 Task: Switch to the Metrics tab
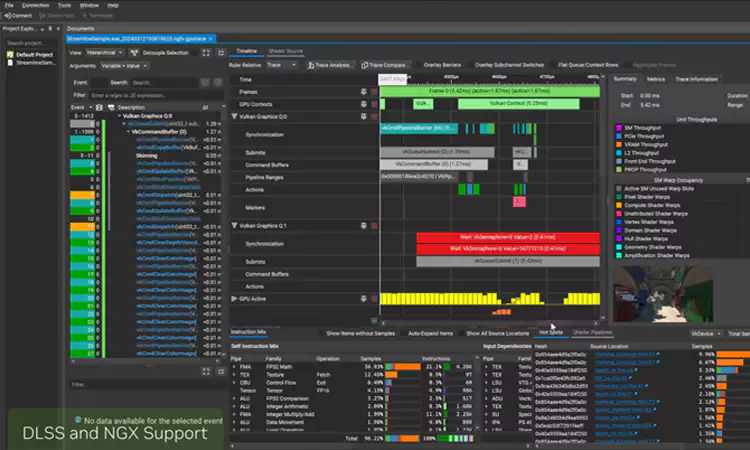pyautogui.click(x=655, y=79)
